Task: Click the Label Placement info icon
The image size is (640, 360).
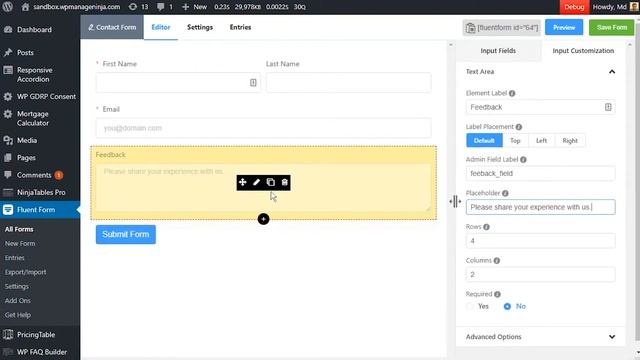Action: coord(519,127)
